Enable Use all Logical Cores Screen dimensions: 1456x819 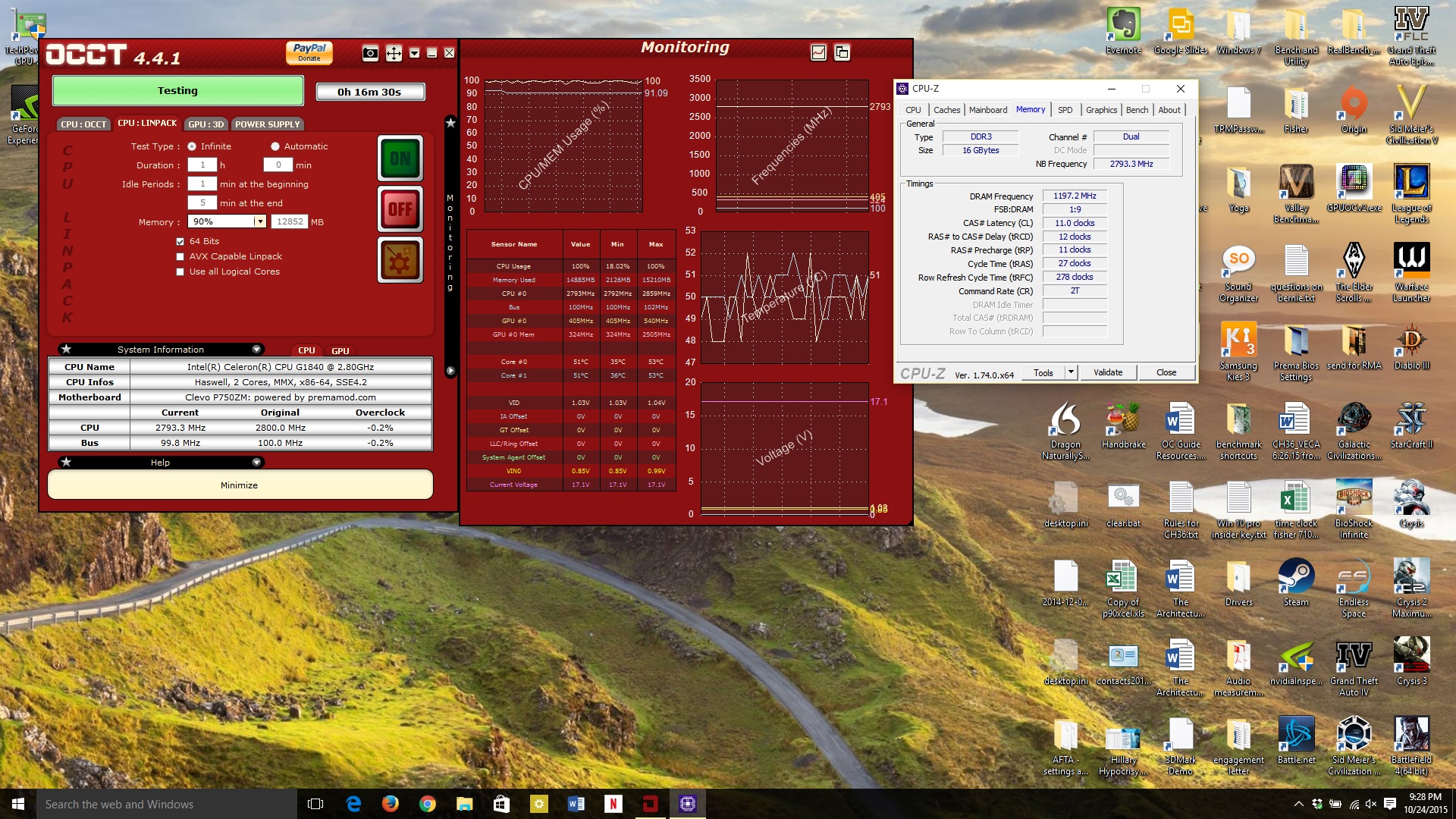click(180, 271)
